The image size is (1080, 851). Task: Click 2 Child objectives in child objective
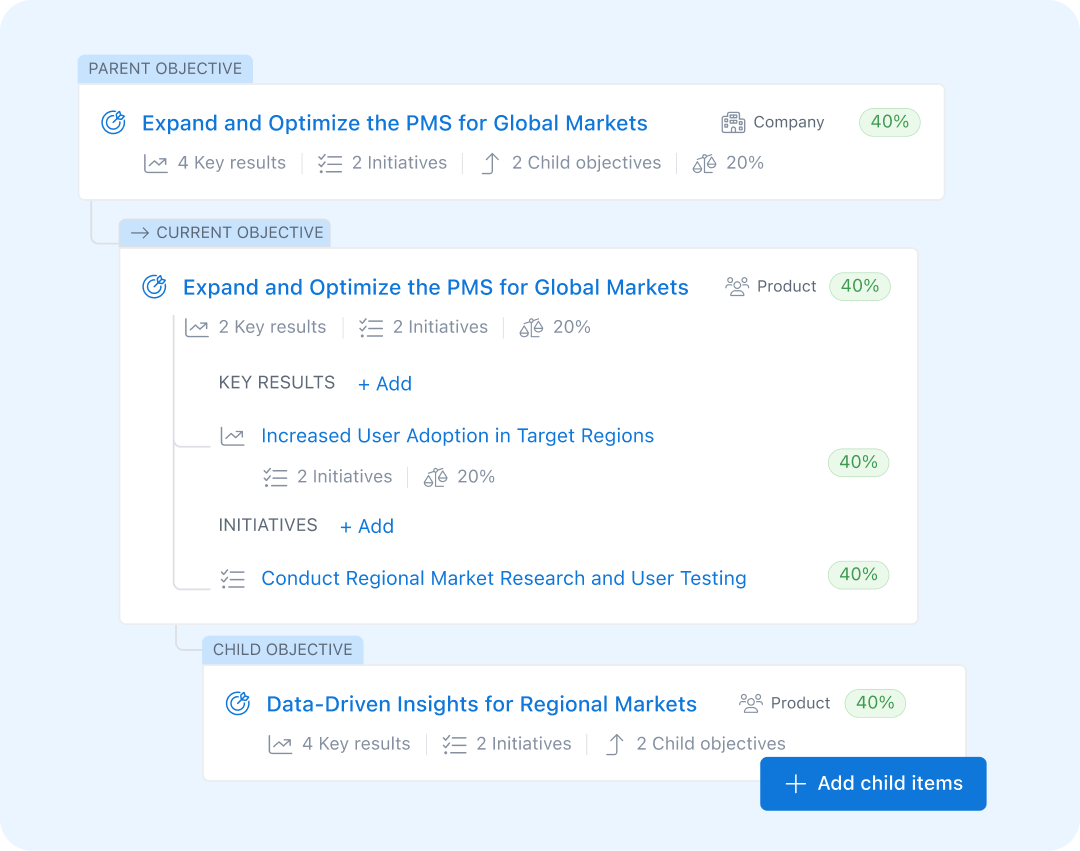(711, 744)
